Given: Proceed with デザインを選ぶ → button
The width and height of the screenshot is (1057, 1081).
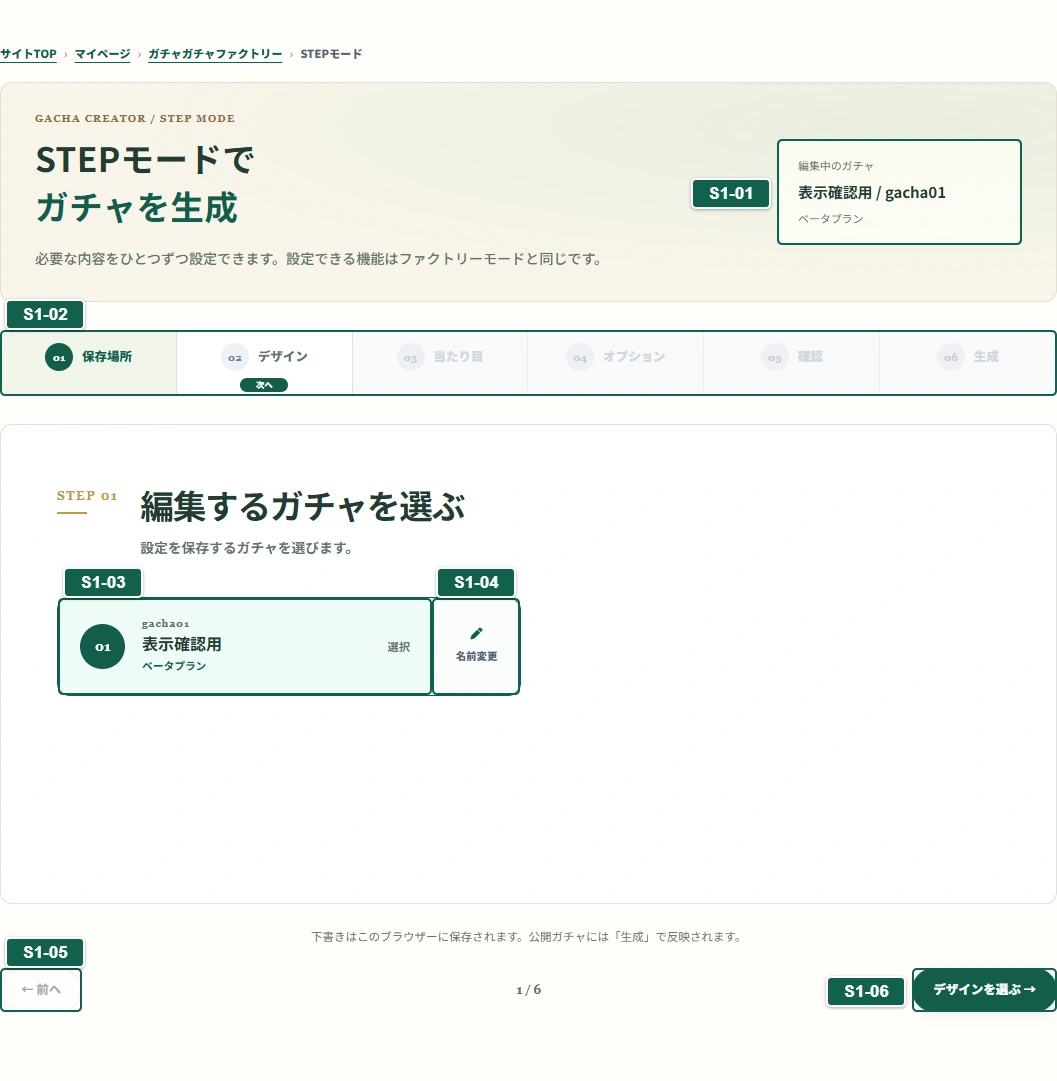Looking at the screenshot, I should point(984,989).
